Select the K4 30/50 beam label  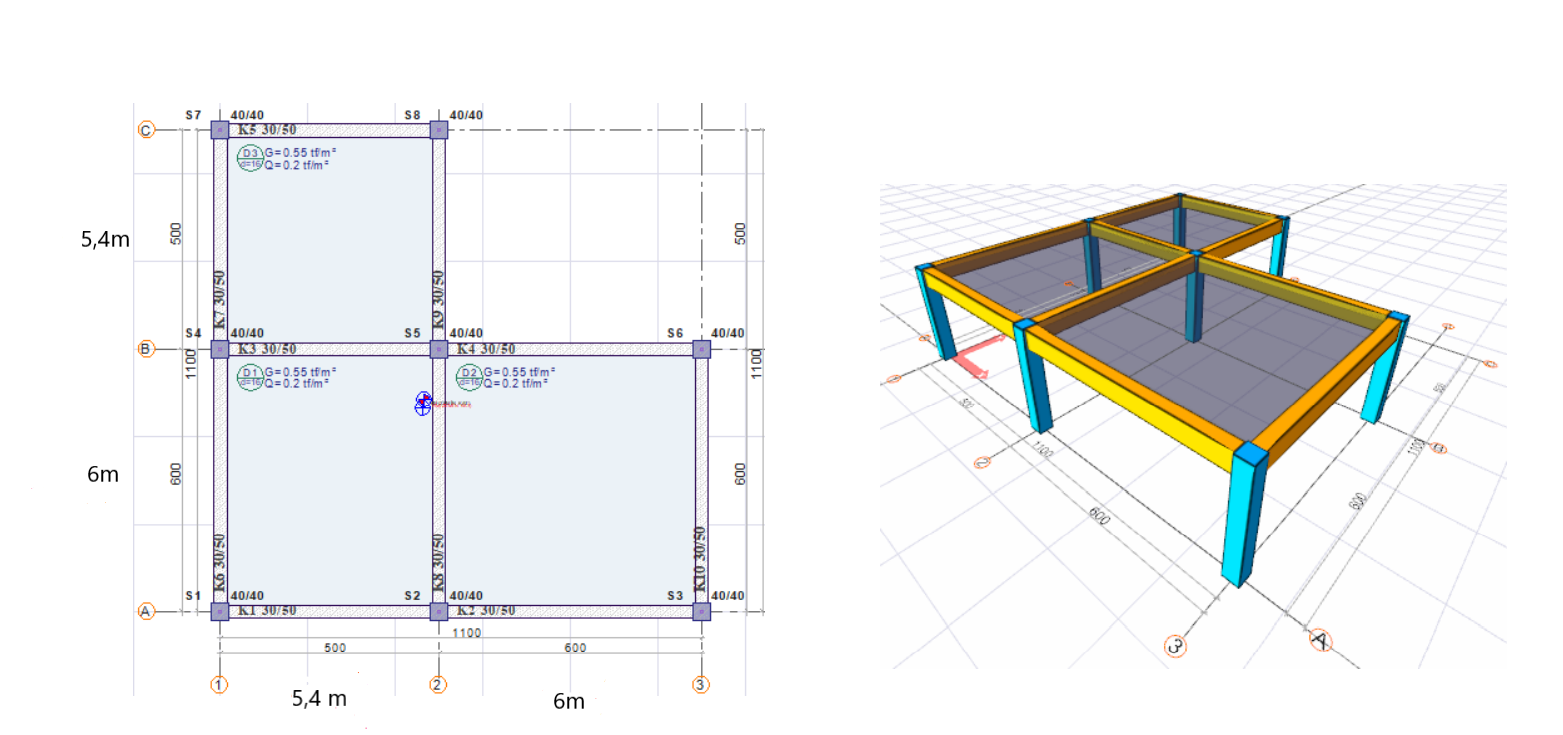coord(485,348)
